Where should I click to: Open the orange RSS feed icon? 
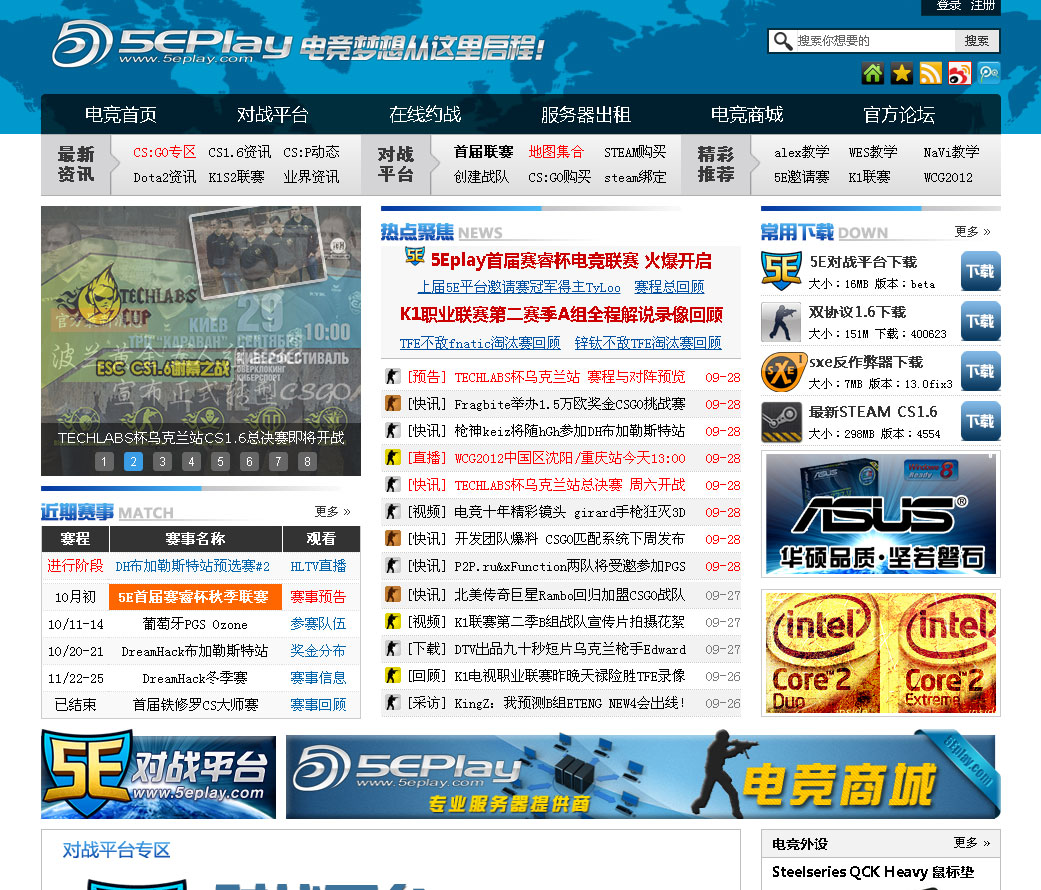[931, 73]
